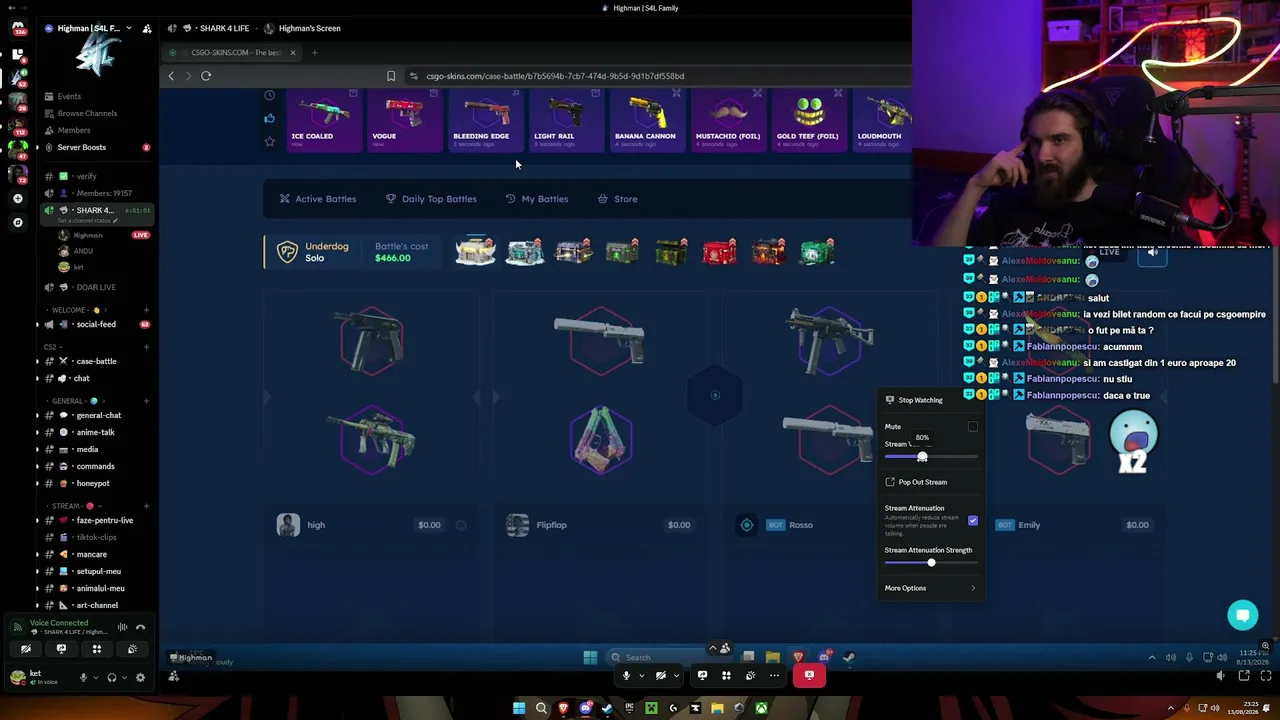Toggle headphone deafen in user panel
Screen dimensions: 1280x720
point(111,677)
